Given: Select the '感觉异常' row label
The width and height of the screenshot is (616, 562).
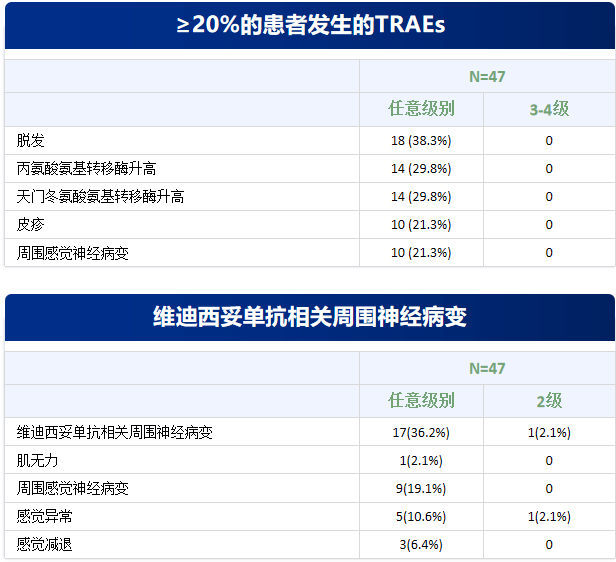Looking at the screenshot, I should (x=44, y=516).
